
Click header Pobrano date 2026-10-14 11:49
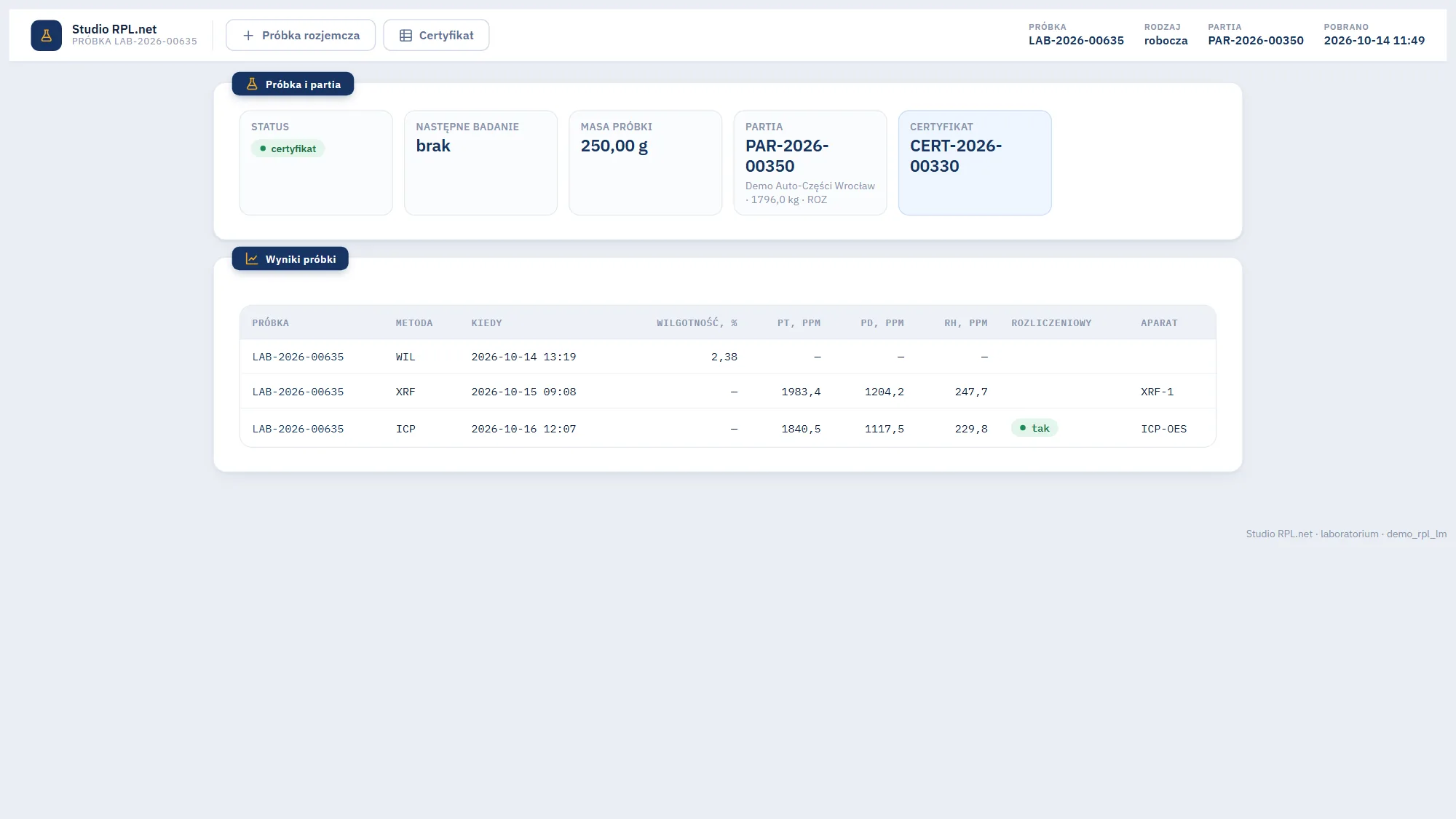click(x=1374, y=41)
